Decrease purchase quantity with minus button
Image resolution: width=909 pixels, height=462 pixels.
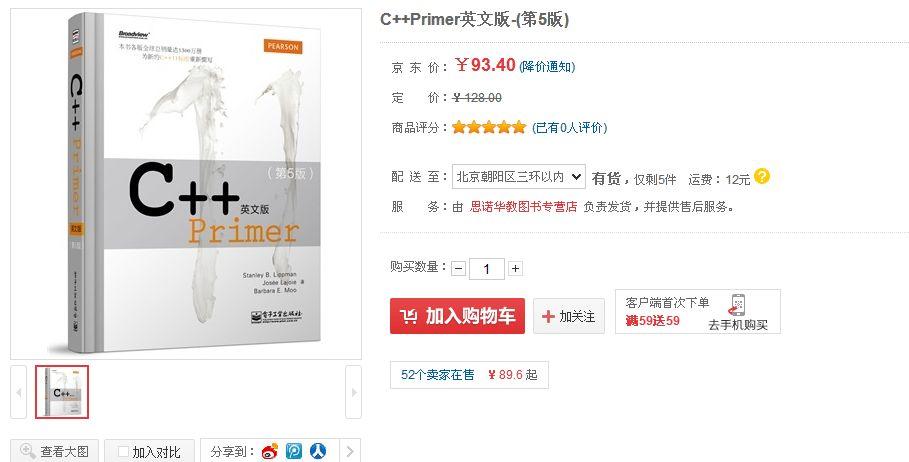[459, 269]
